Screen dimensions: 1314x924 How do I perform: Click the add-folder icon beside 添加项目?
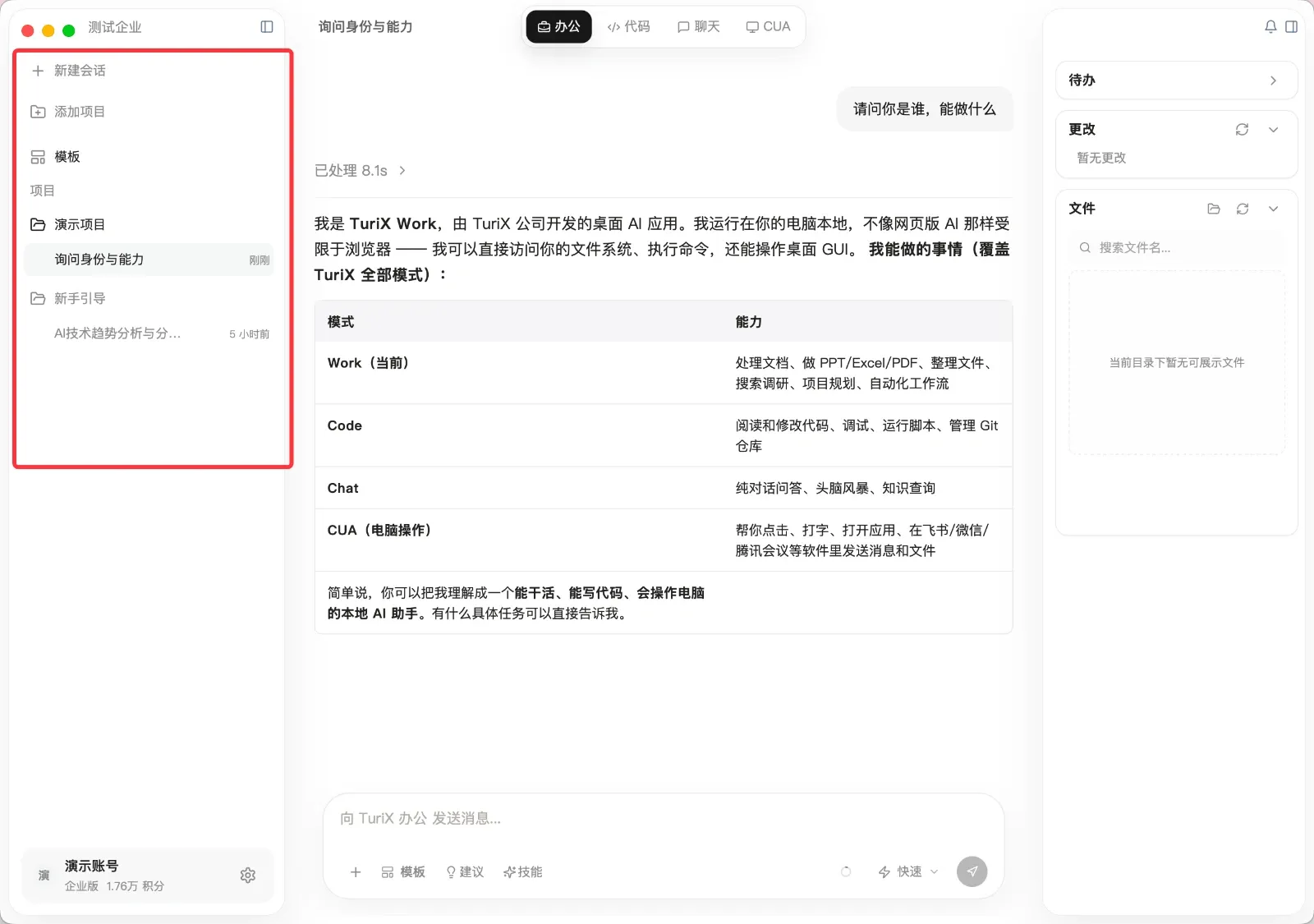point(38,112)
